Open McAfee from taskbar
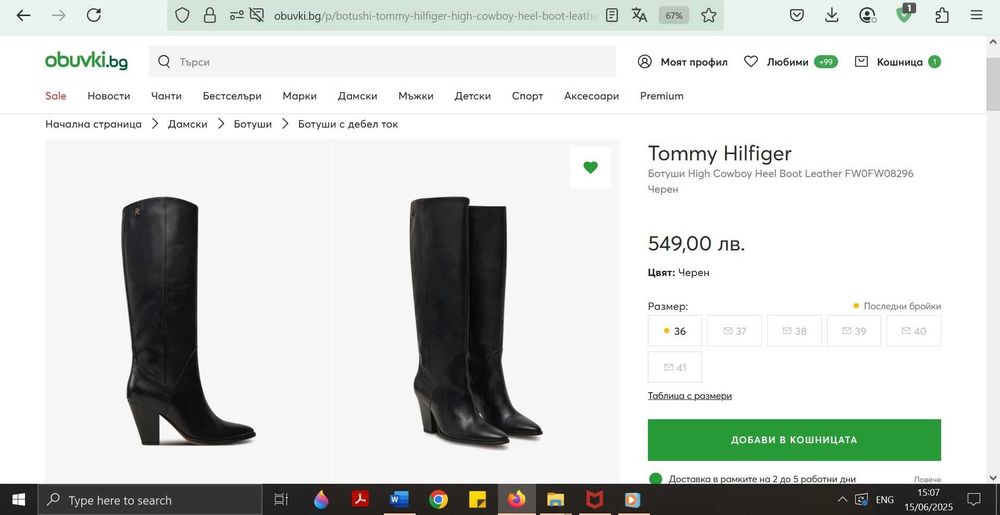 [x=594, y=499]
